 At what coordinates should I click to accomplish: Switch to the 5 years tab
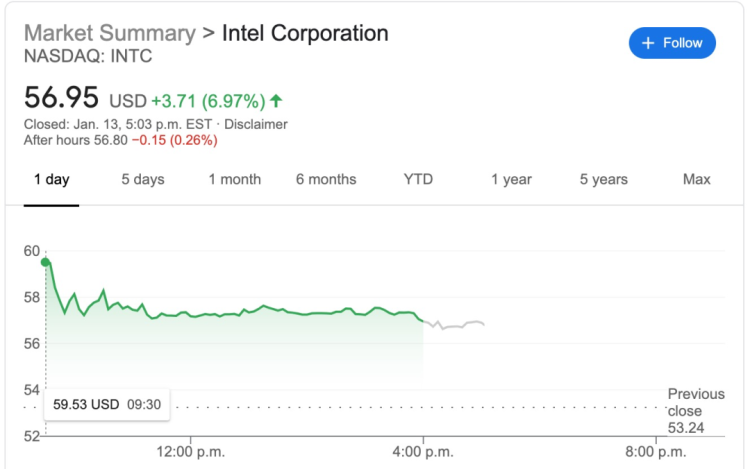[x=604, y=180]
